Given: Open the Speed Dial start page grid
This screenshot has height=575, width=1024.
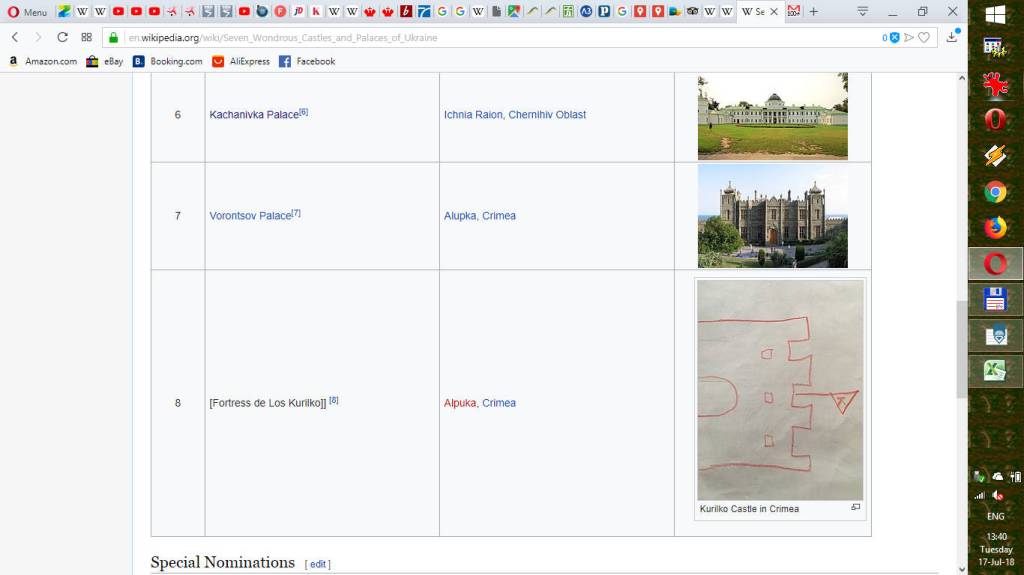Looking at the screenshot, I should click(x=87, y=37).
